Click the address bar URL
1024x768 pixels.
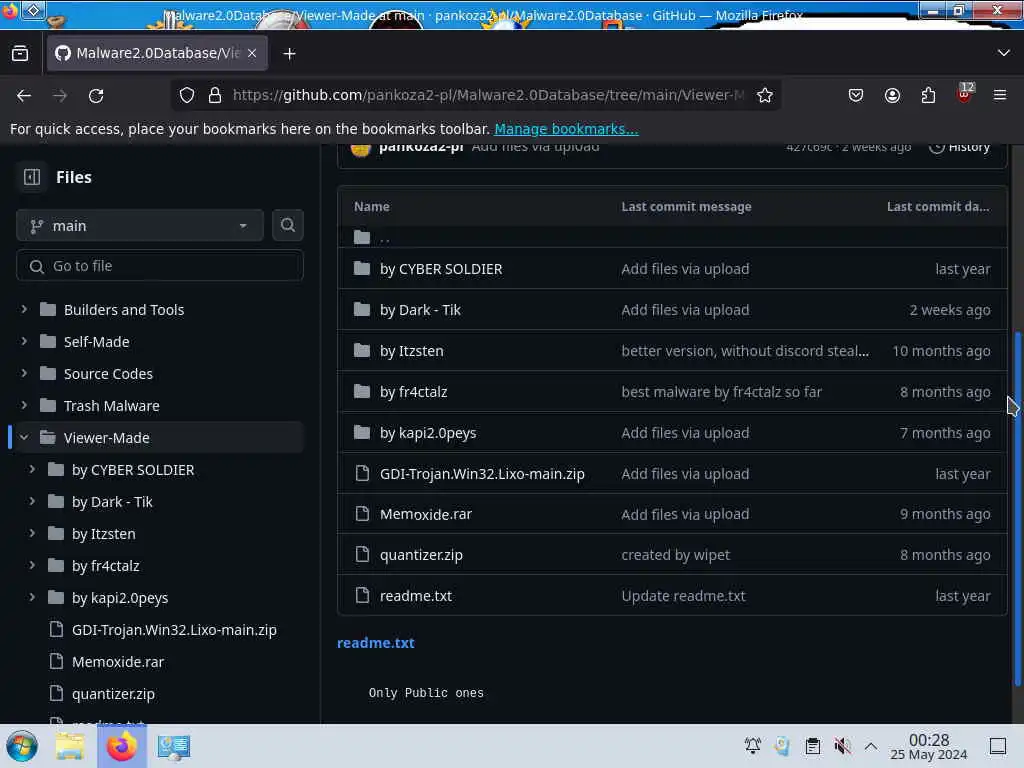[x=488, y=95]
